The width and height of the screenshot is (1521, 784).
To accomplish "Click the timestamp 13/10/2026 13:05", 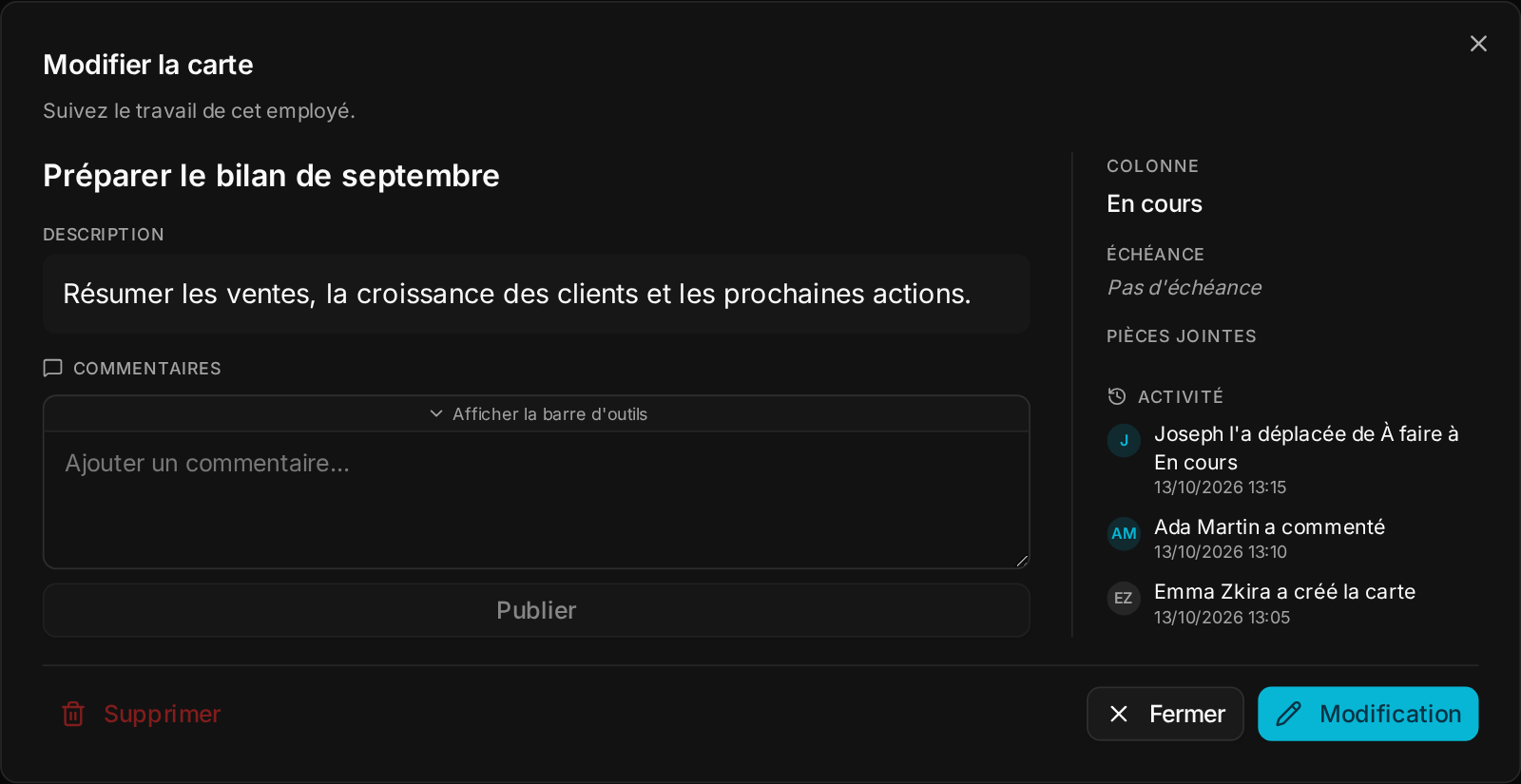I will [x=1222, y=617].
